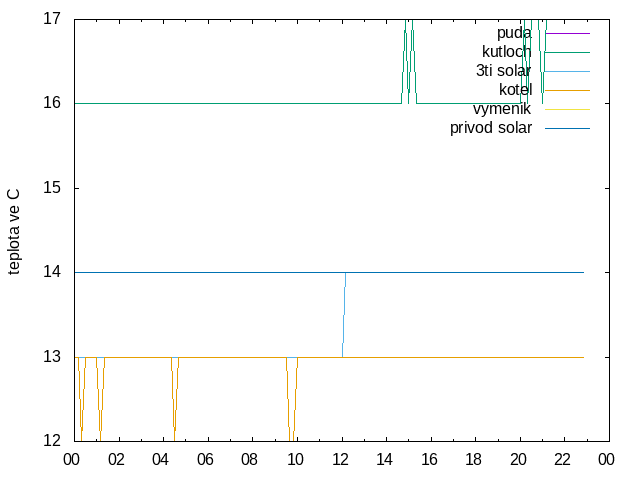Click the yellow vymenik legend line sample
Screen dimensions: 640x480
coord(567,109)
